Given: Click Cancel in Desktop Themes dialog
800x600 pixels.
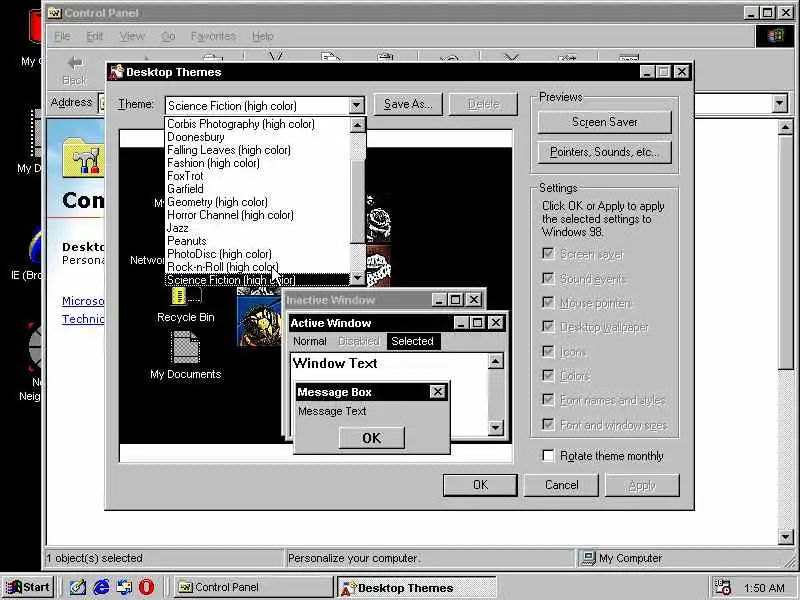Looking at the screenshot, I should click(561, 485).
